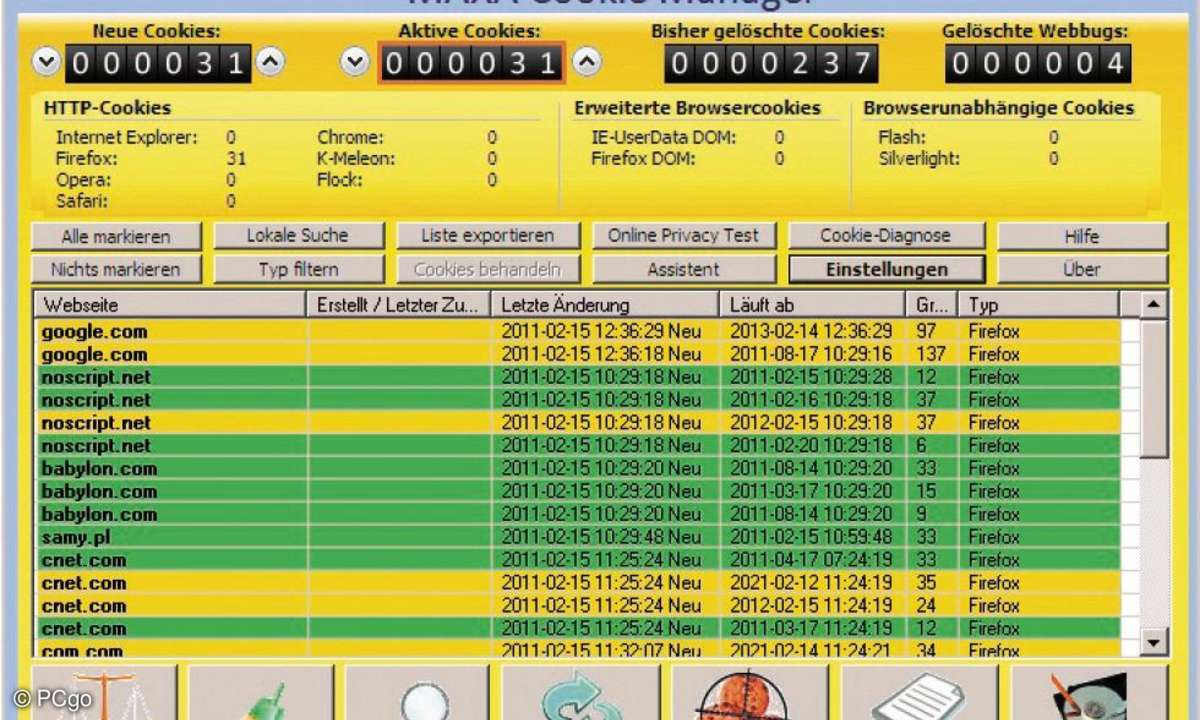Click the list scrollbar up arrow
The width and height of the screenshot is (1200, 720).
[1154, 304]
